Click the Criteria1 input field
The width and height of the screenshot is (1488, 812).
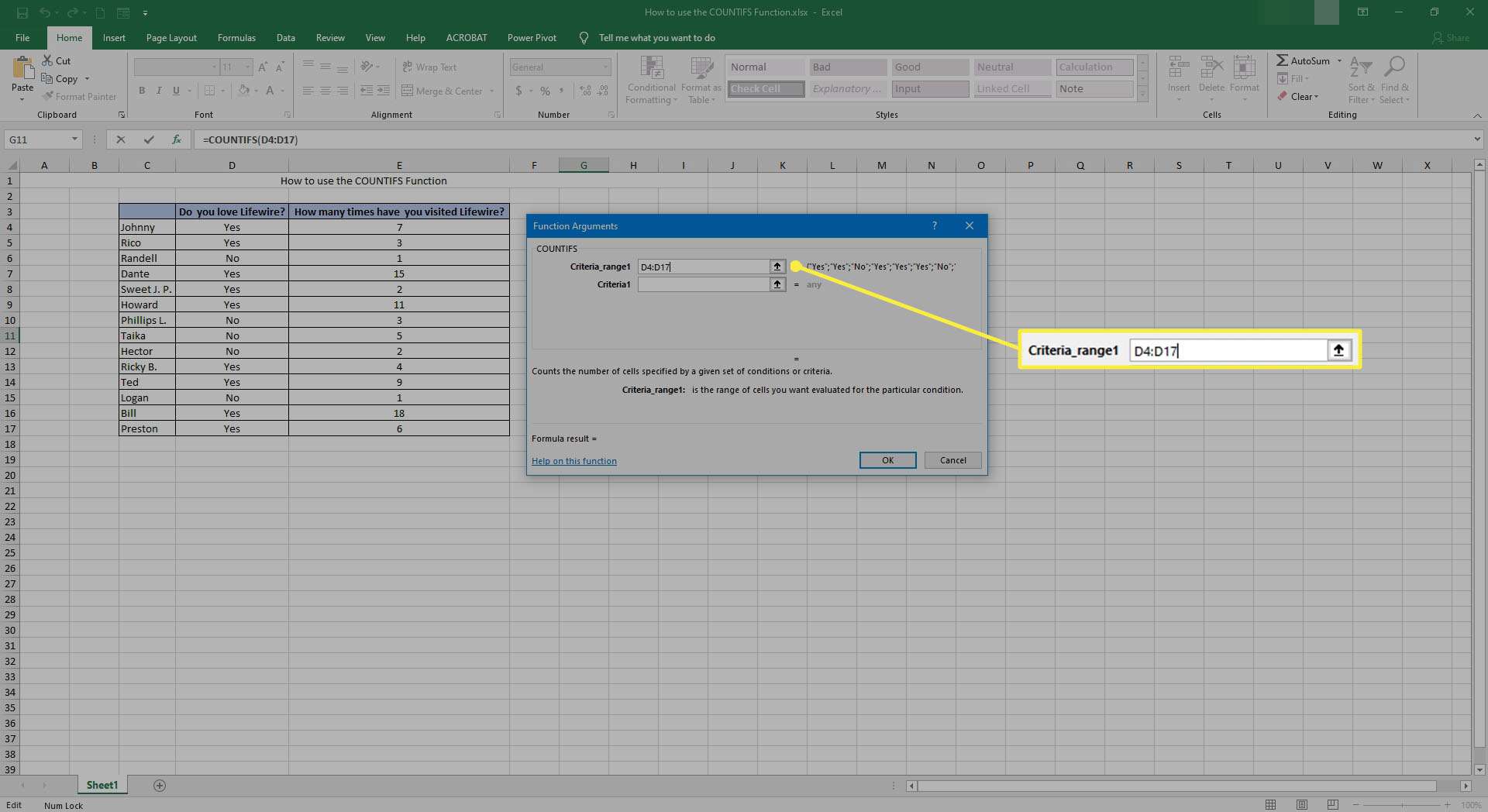tap(703, 284)
